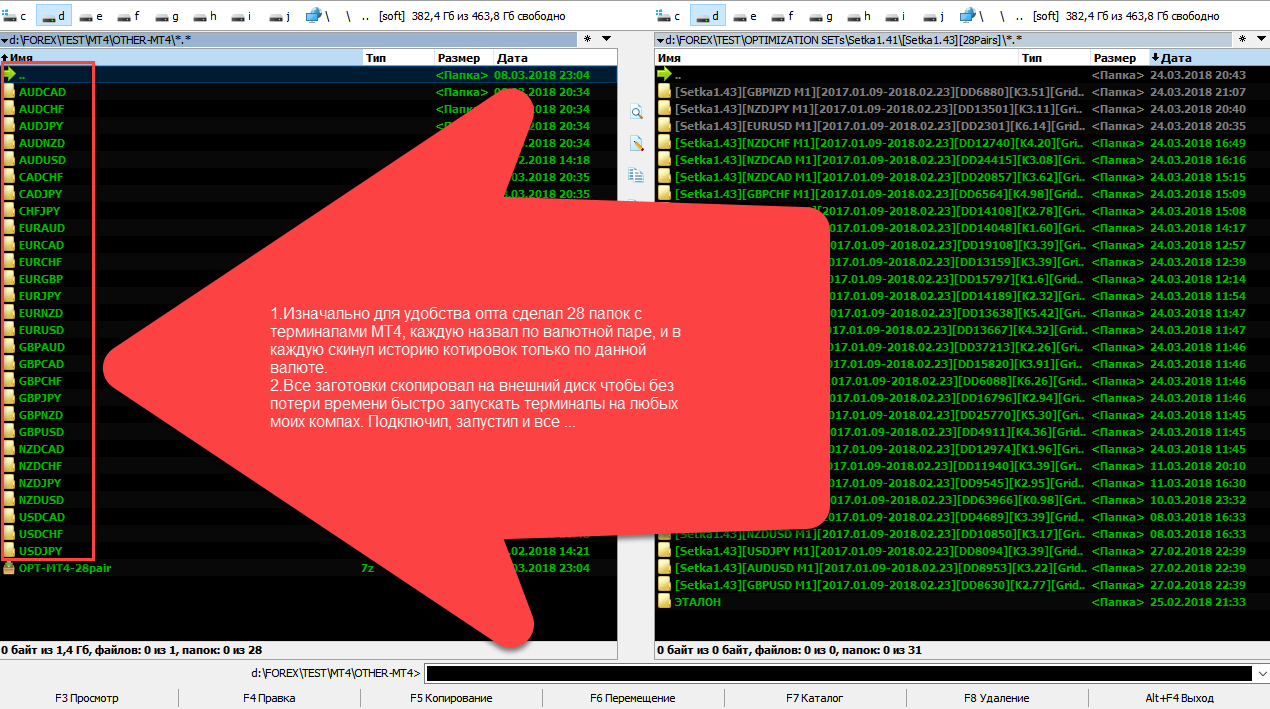This screenshot has width=1270, height=709.
Task: Sort right panel by Имя column
Action: pyautogui.click(x=836, y=58)
